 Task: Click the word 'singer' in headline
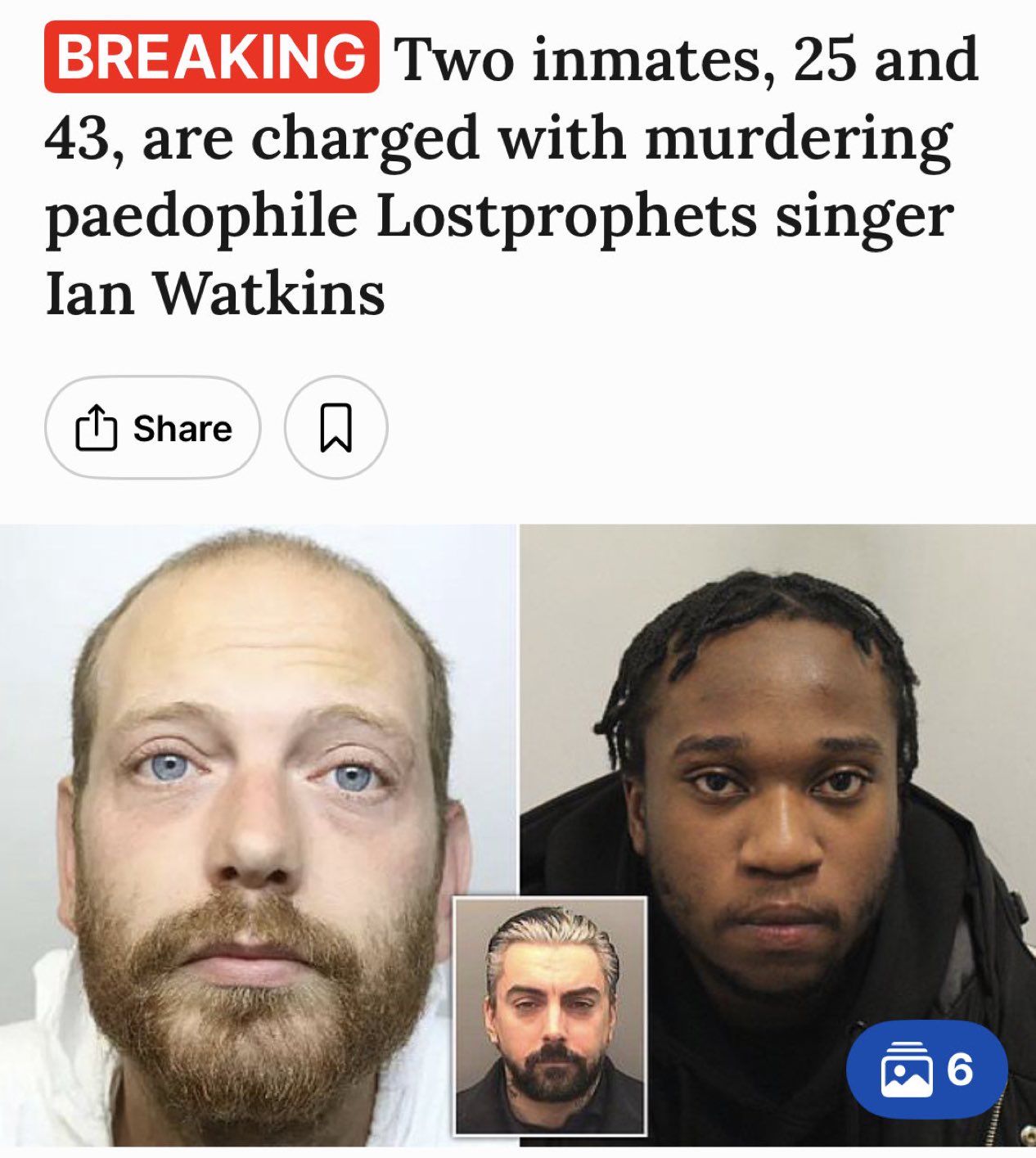point(863,216)
